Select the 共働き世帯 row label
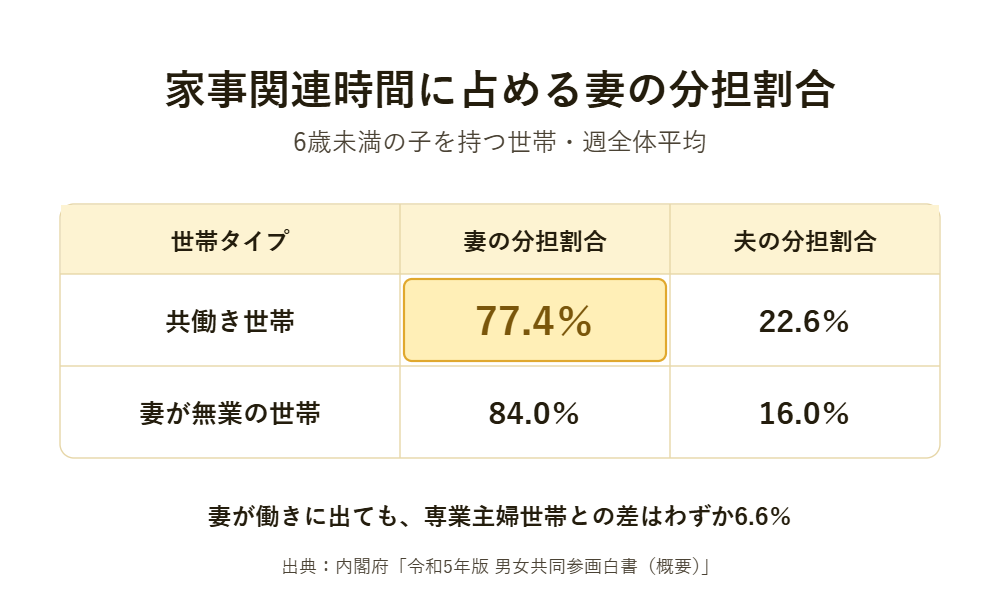1000x610 pixels. [x=230, y=321]
